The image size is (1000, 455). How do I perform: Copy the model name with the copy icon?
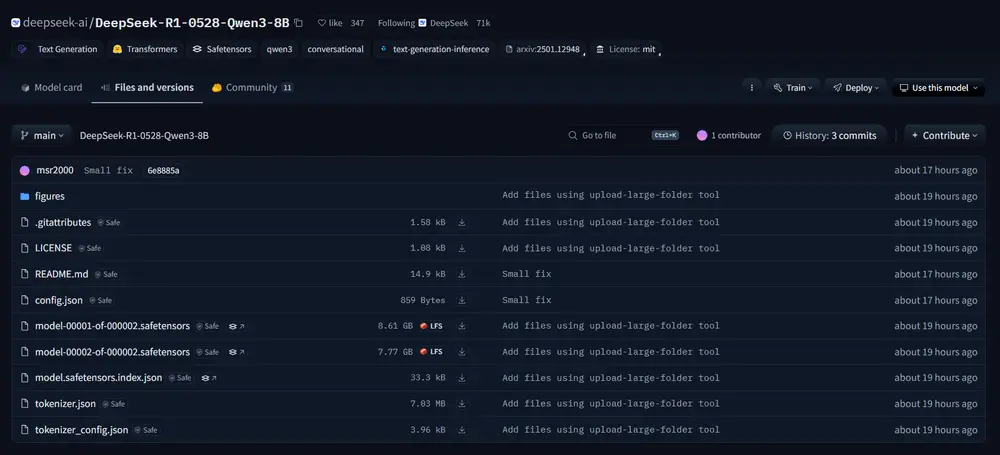(298, 23)
